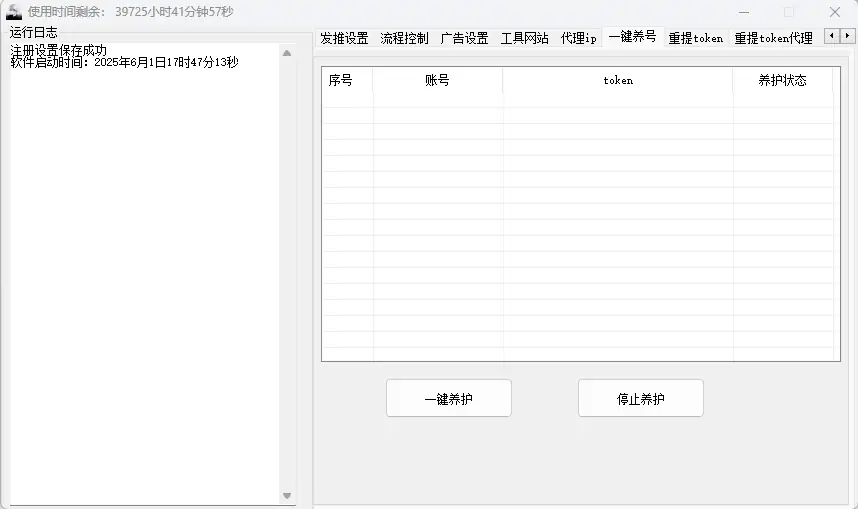The height and width of the screenshot is (509, 858).
Task: Click the log scrollbar up arrow
Action: (x=287, y=53)
